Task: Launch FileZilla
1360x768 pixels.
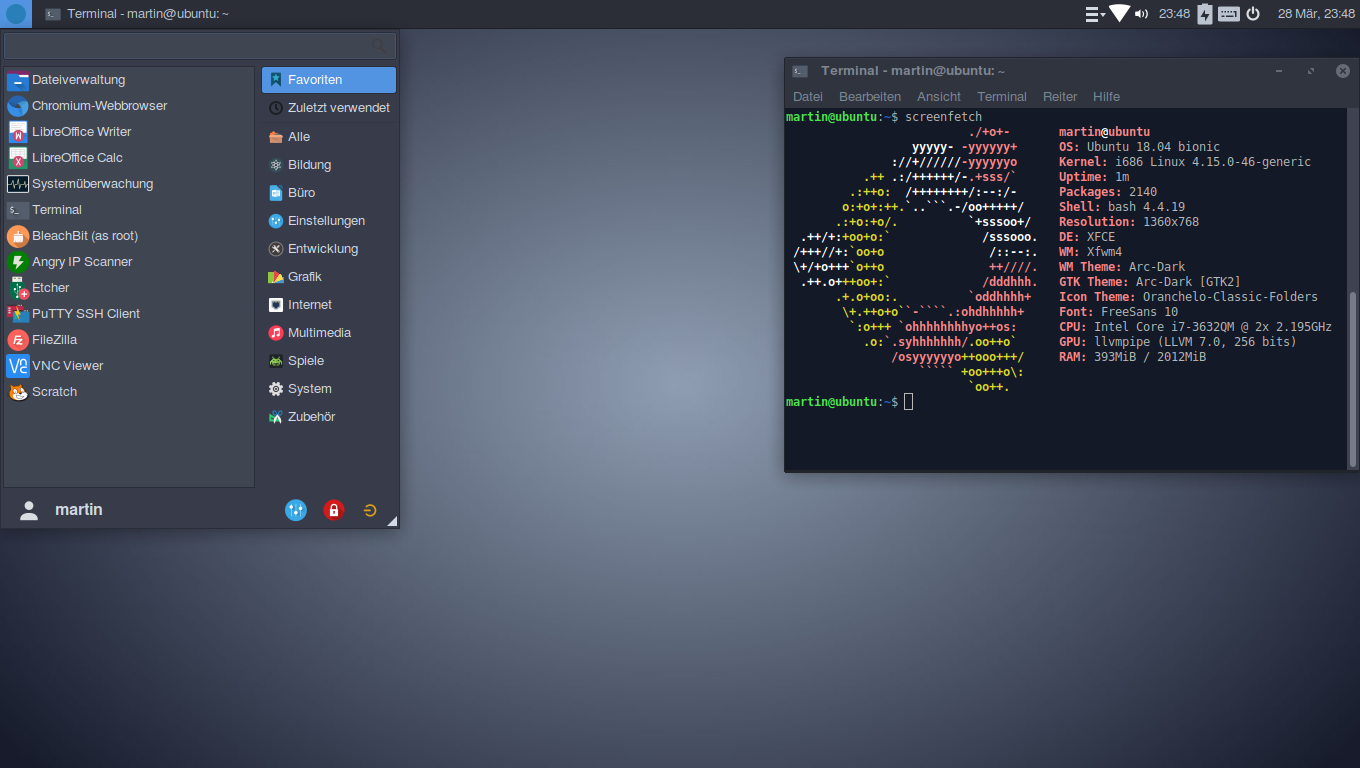Action: click(x=129, y=340)
